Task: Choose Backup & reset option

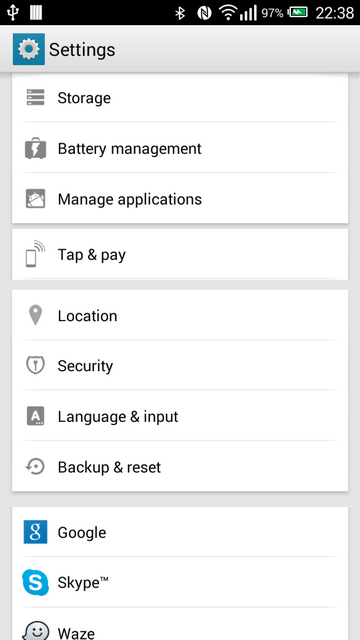Action: pos(180,467)
